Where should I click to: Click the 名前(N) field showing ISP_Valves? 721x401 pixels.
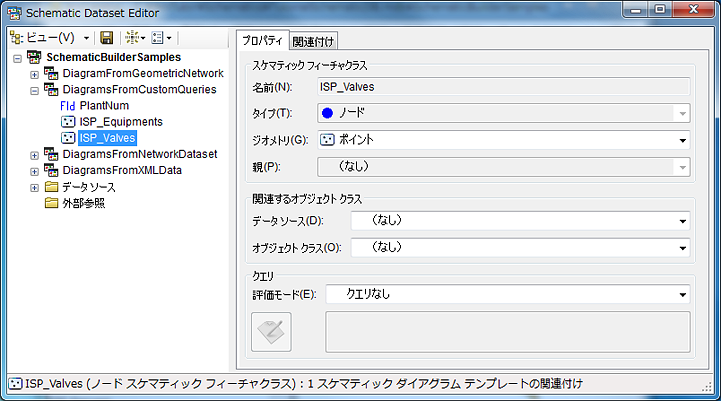504,87
